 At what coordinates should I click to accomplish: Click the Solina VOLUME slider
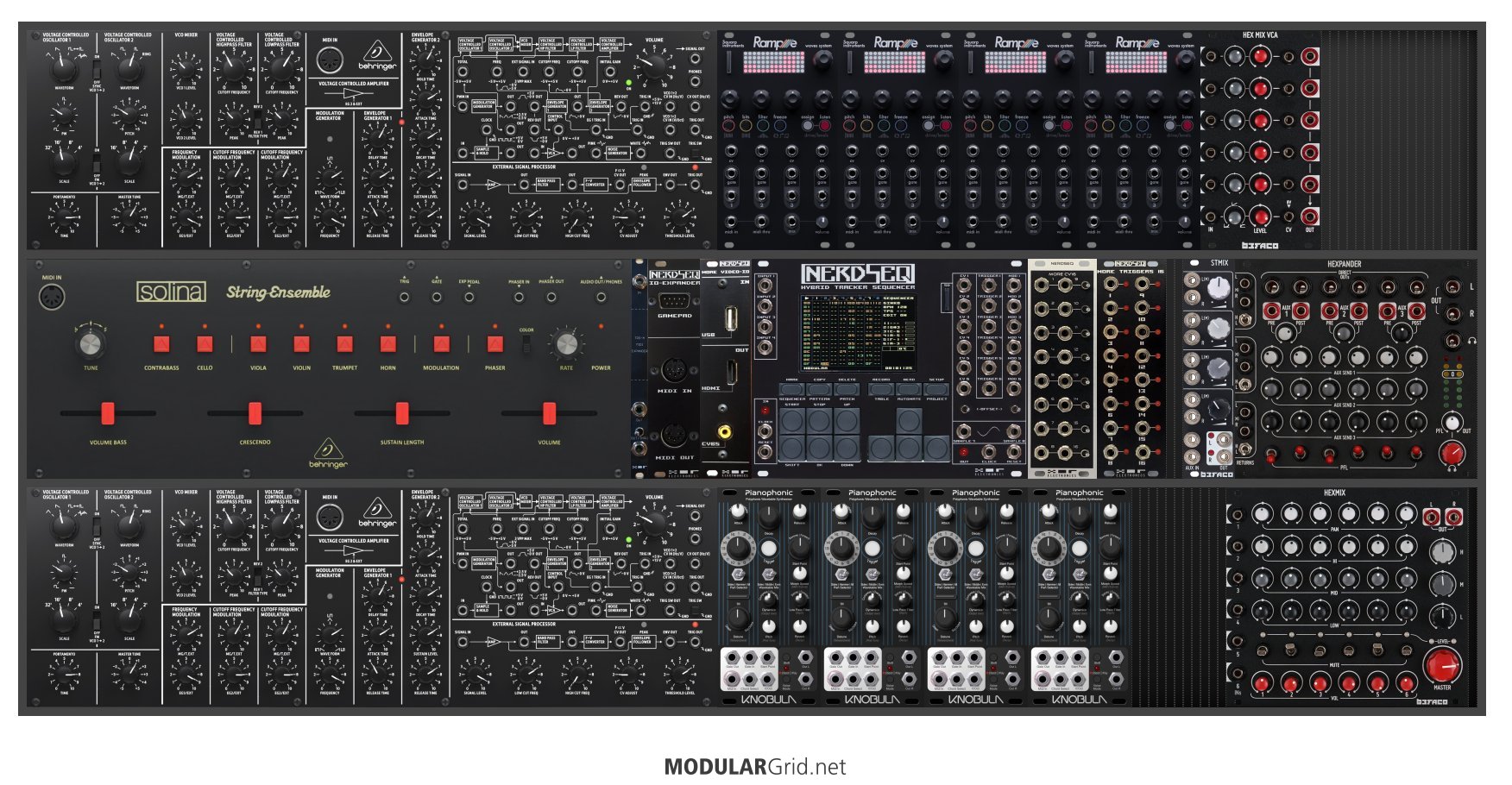pos(549,413)
